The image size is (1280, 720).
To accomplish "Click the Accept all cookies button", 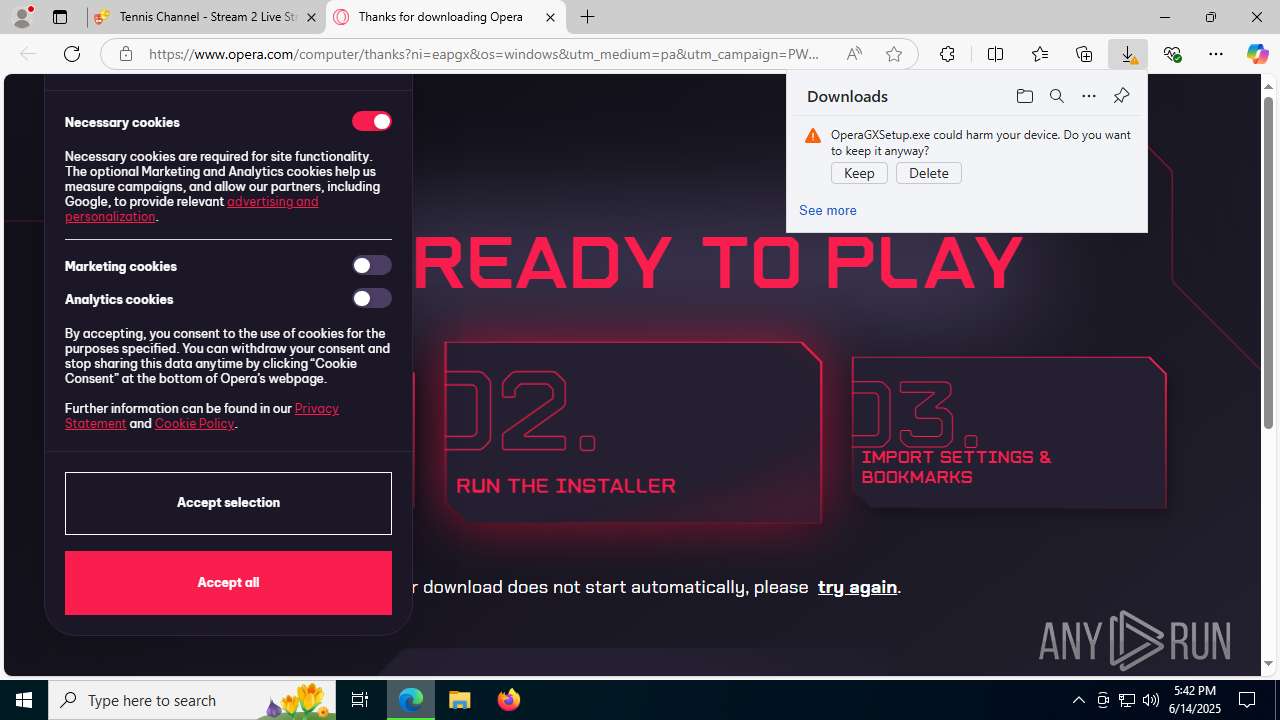I will pyautogui.click(x=228, y=583).
